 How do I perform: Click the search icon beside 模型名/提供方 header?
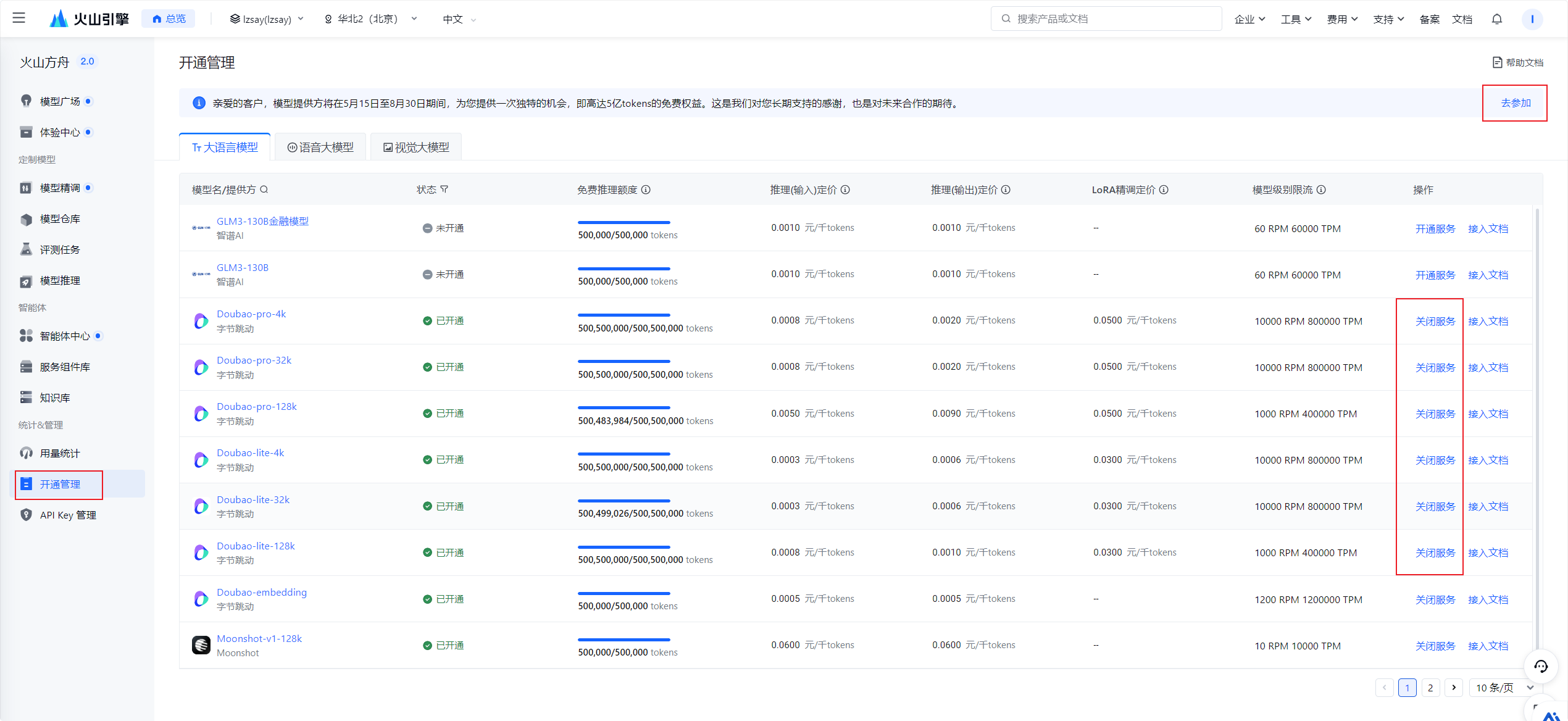264,190
